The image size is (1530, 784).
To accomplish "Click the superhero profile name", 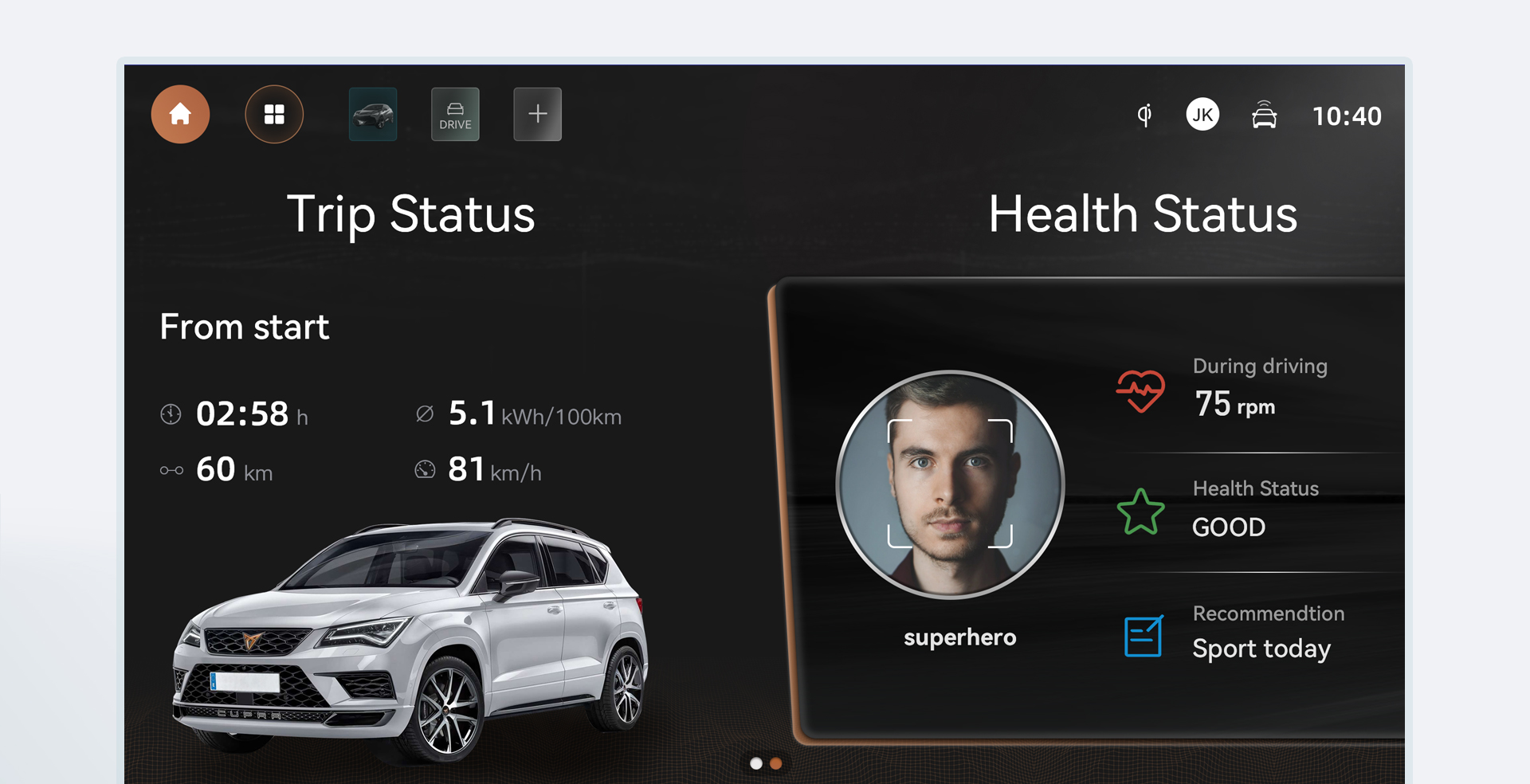I will (959, 637).
